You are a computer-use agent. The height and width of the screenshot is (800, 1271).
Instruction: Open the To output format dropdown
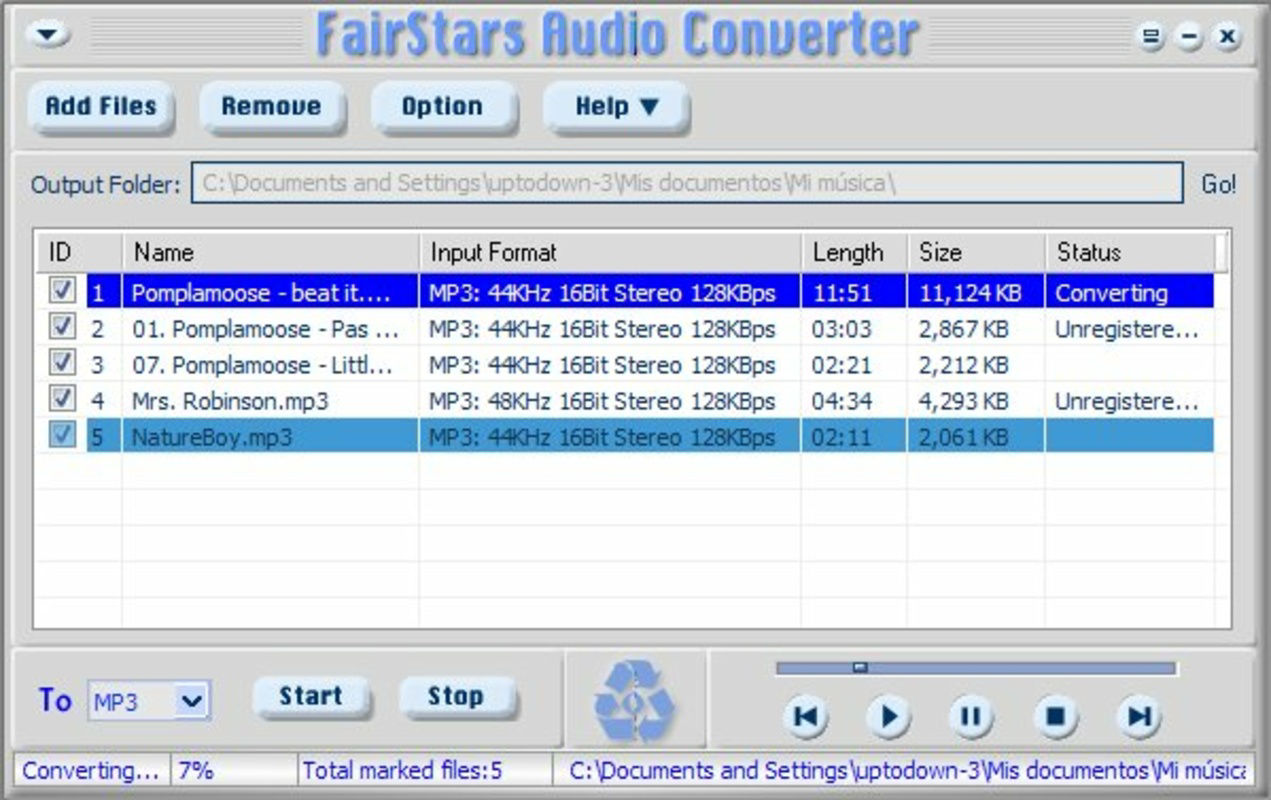(x=191, y=701)
